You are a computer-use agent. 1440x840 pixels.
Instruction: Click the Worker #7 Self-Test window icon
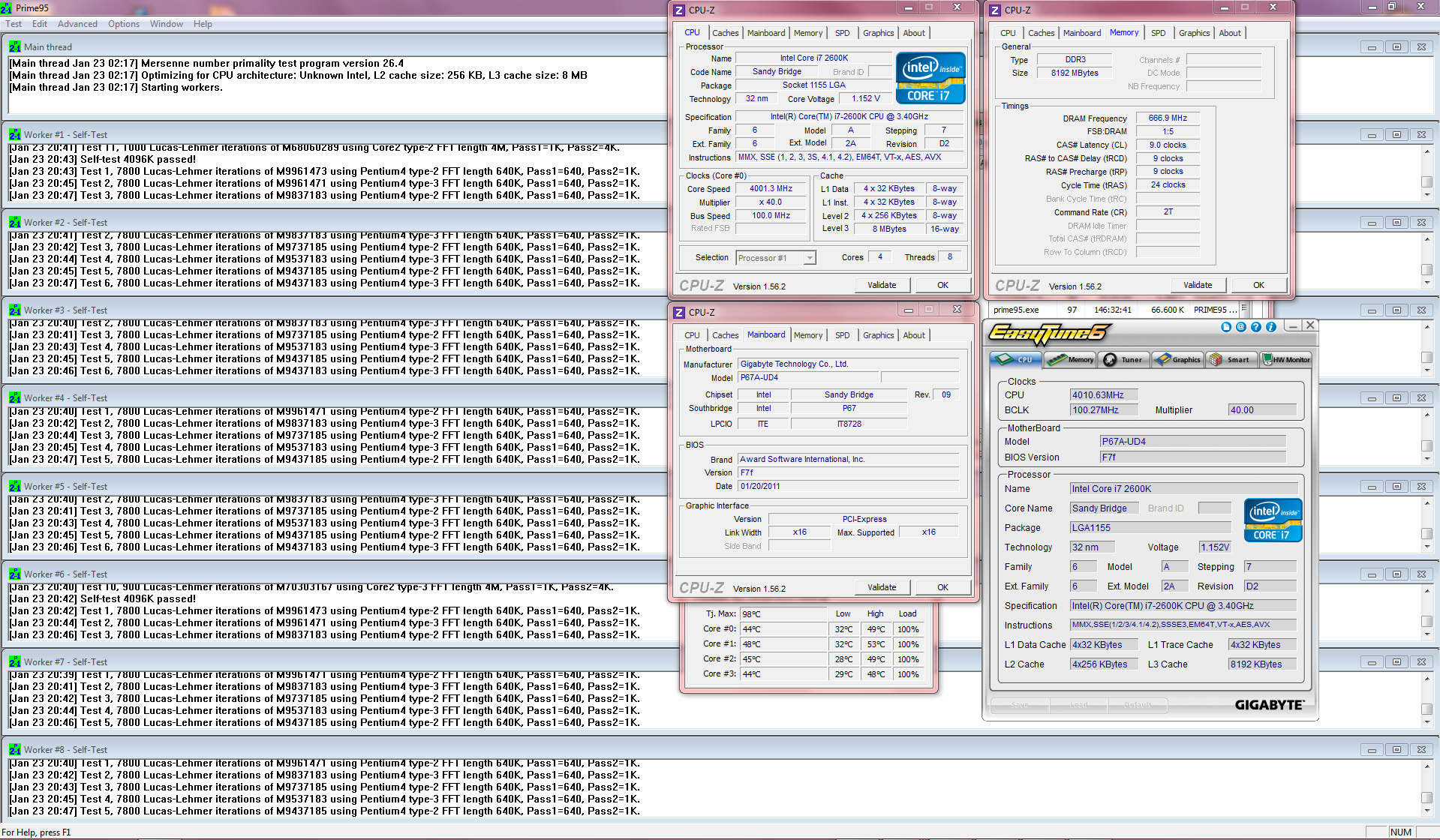click(15, 661)
